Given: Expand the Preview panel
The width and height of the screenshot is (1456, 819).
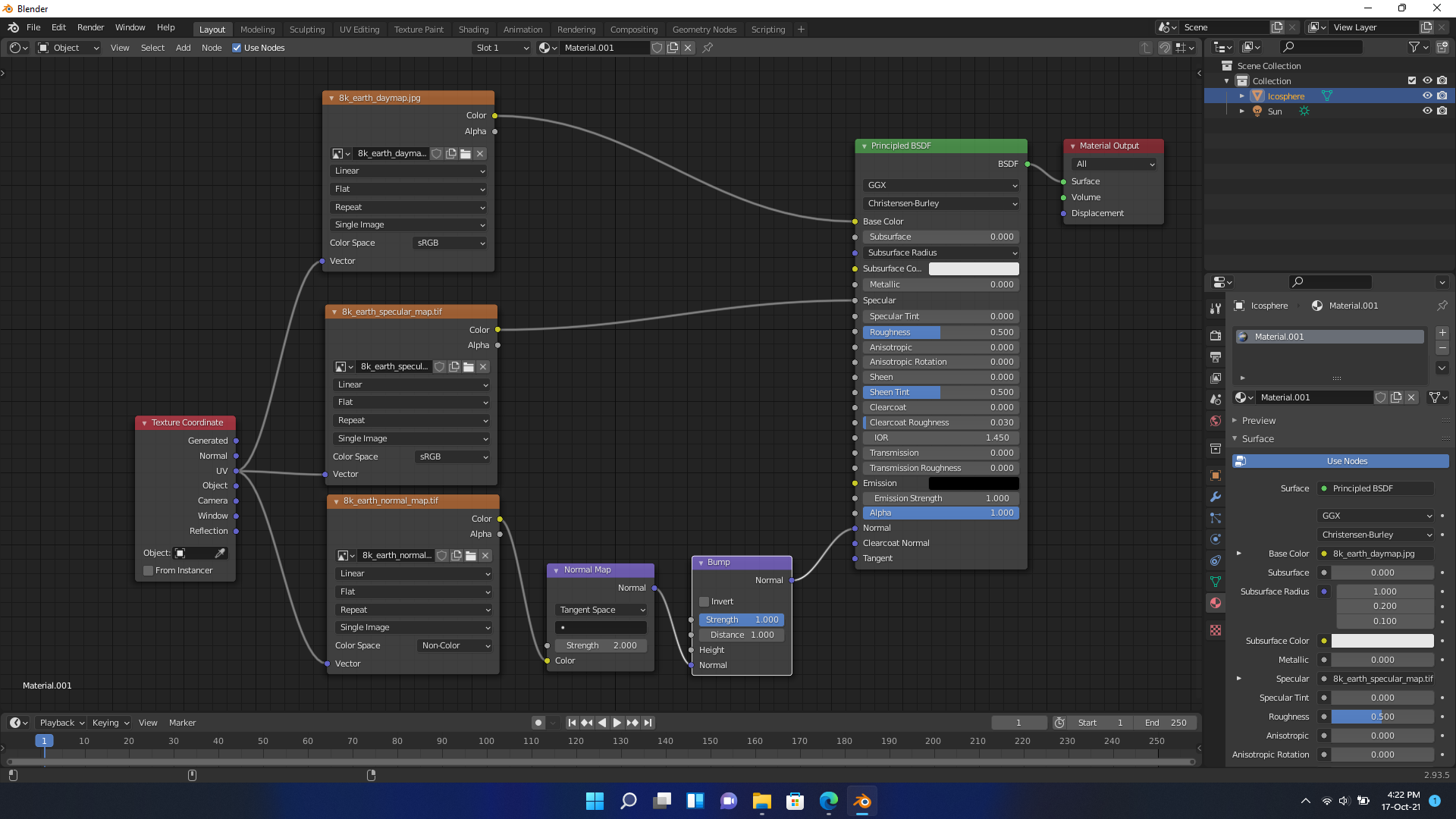Looking at the screenshot, I should [x=1258, y=421].
